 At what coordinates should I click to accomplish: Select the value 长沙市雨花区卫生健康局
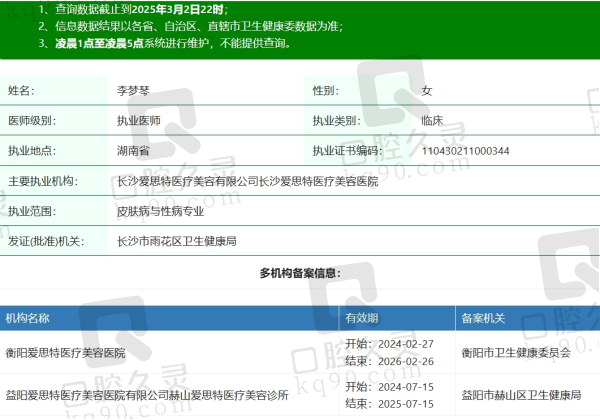coord(177,241)
